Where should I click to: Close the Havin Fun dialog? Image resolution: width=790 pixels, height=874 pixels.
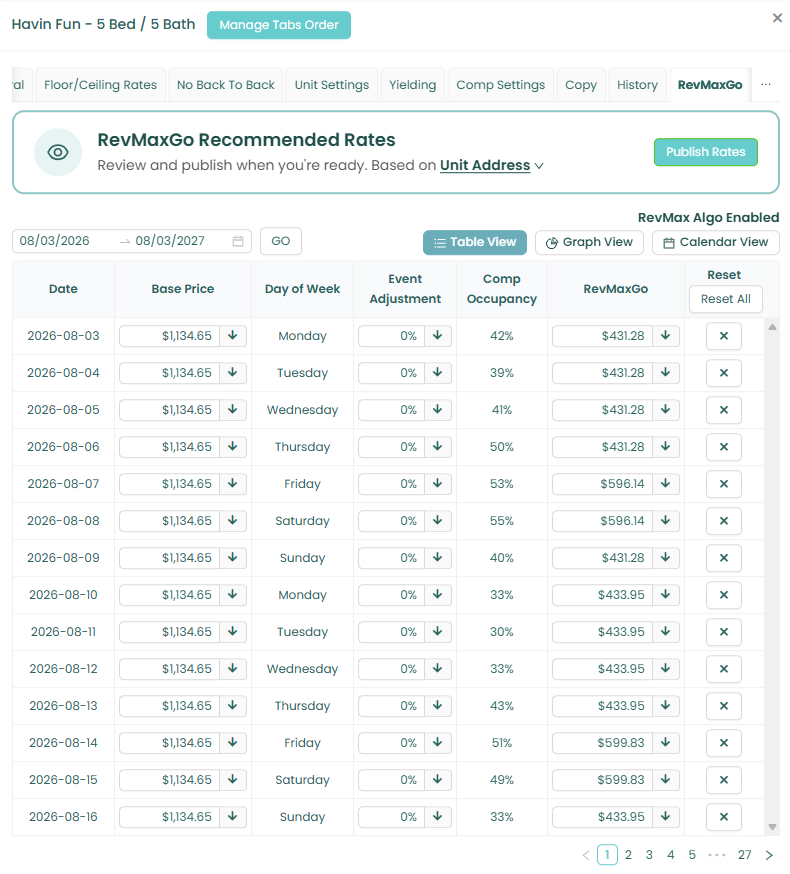click(777, 18)
